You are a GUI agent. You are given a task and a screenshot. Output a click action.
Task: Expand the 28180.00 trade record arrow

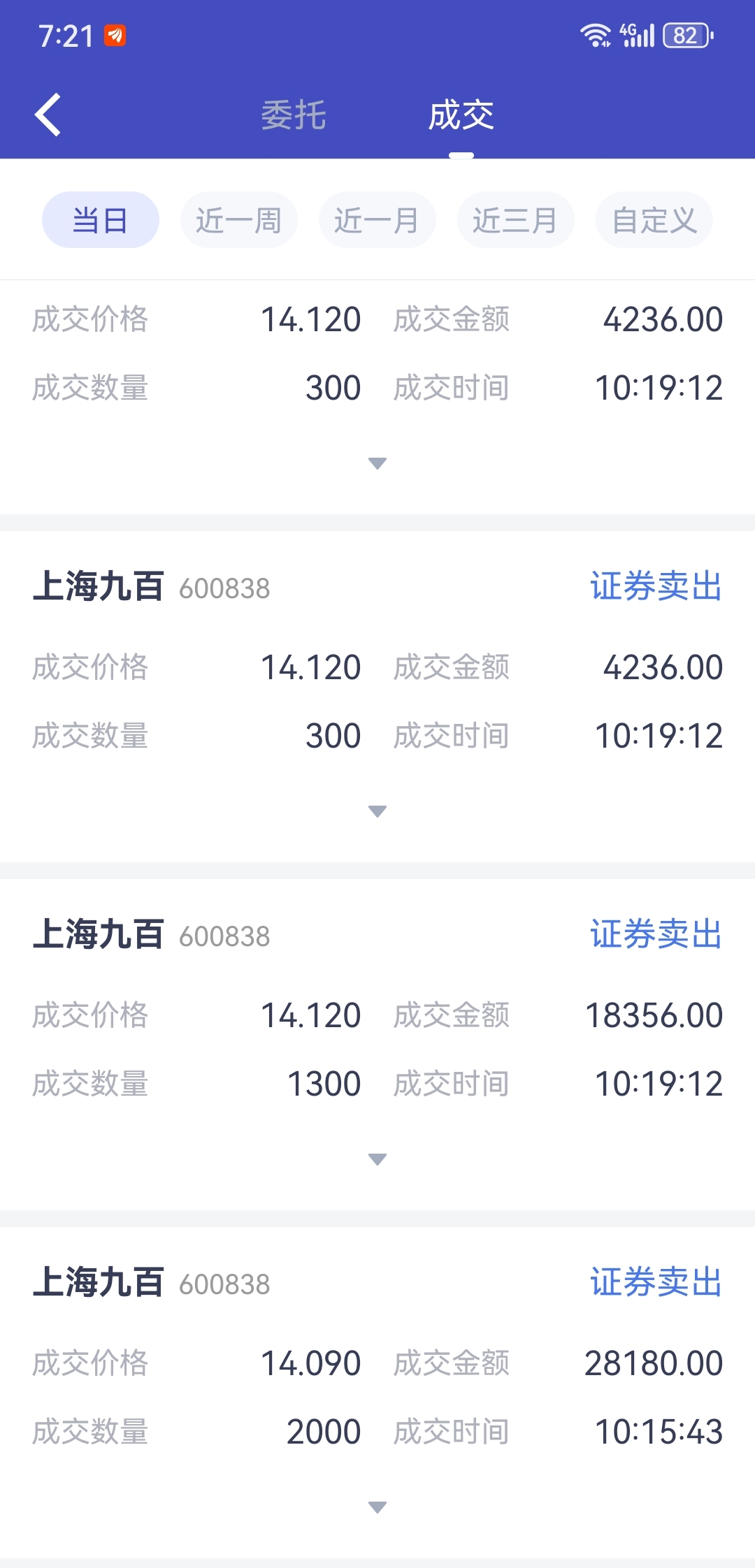click(377, 1507)
